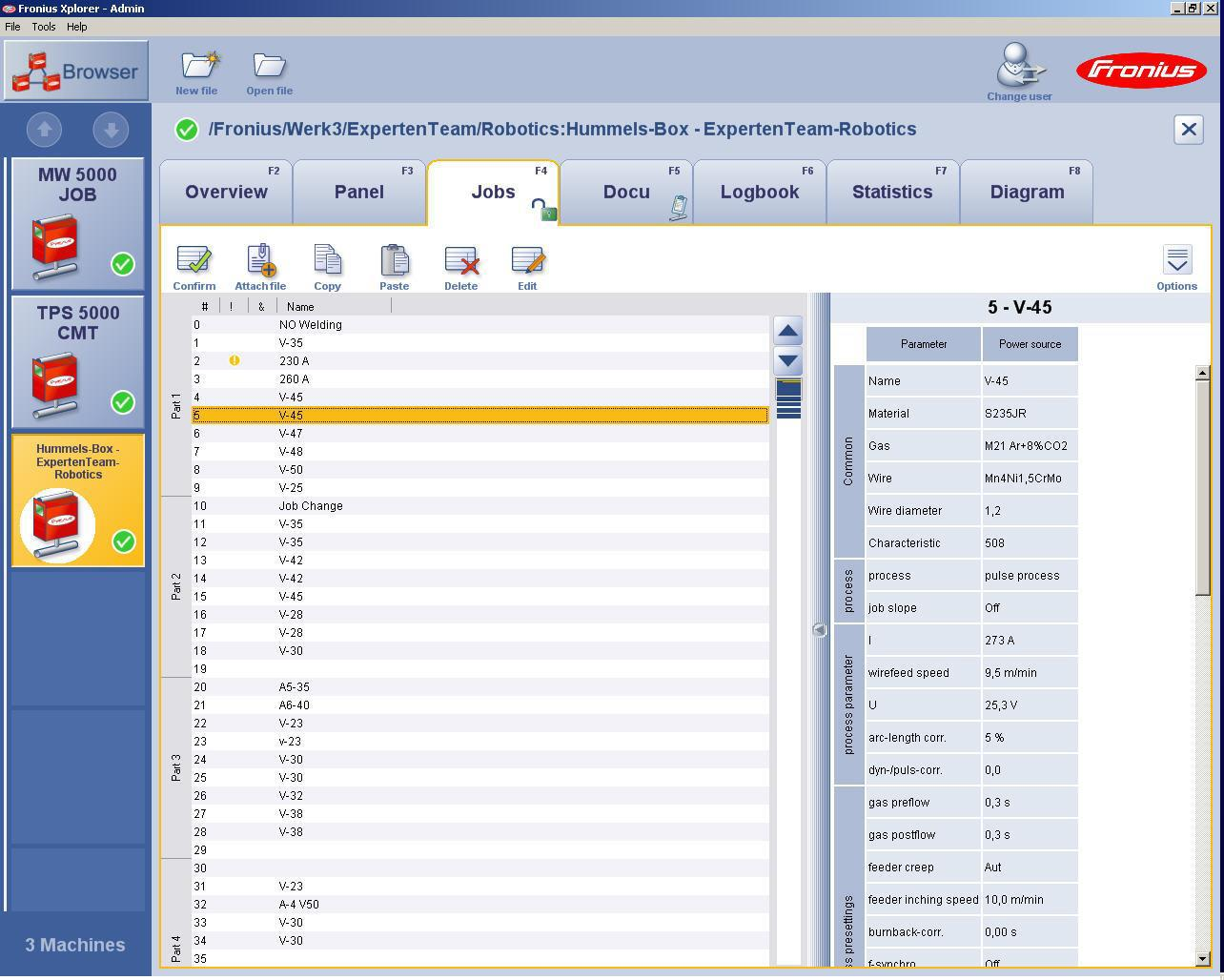Screen dimensions: 1224x980
Task: Select job 2 named 230 A
Action: (479, 361)
